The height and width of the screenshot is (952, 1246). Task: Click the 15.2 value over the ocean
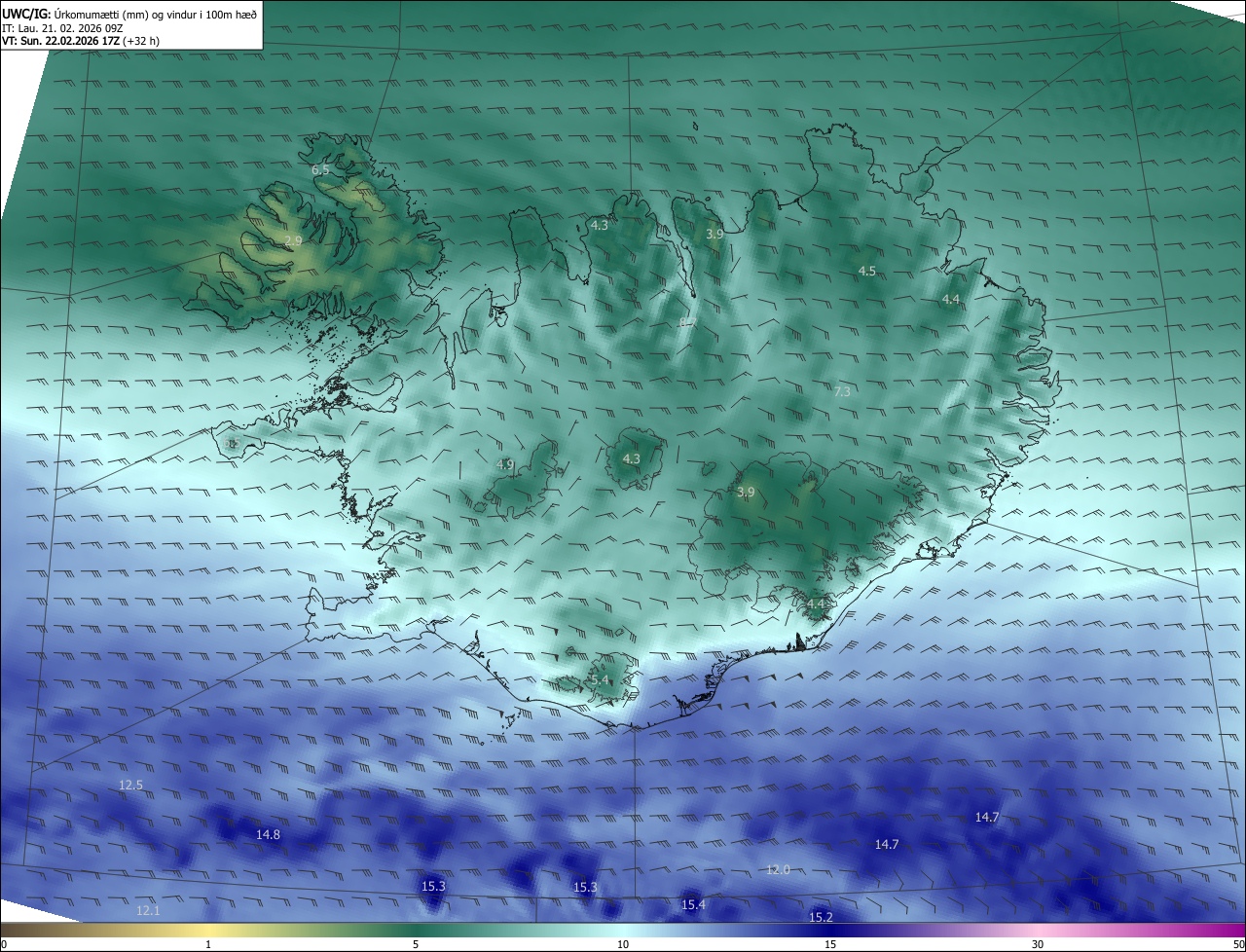(x=821, y=918)
